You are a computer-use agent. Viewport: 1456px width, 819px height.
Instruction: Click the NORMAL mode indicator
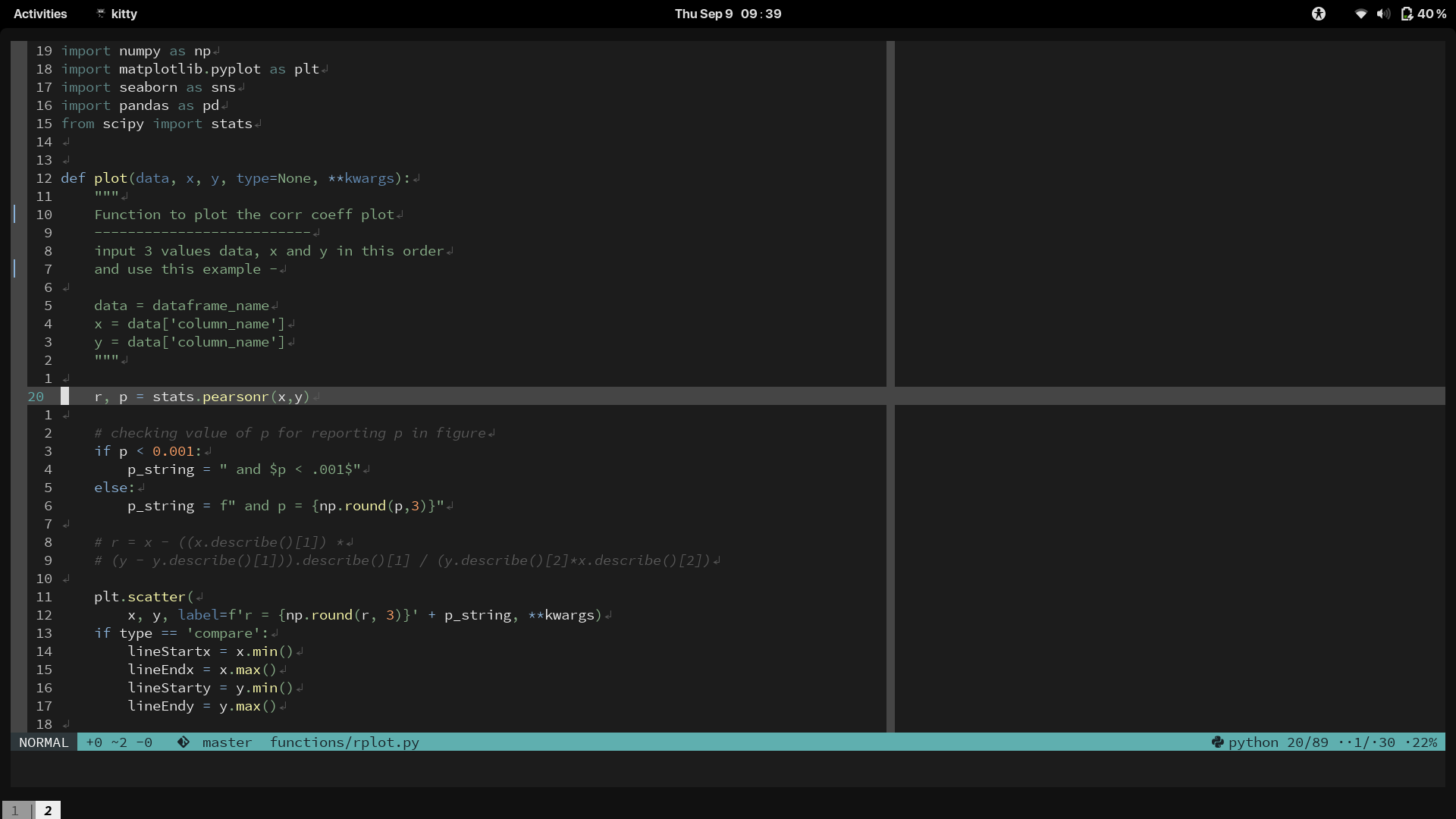pos(43,742)
